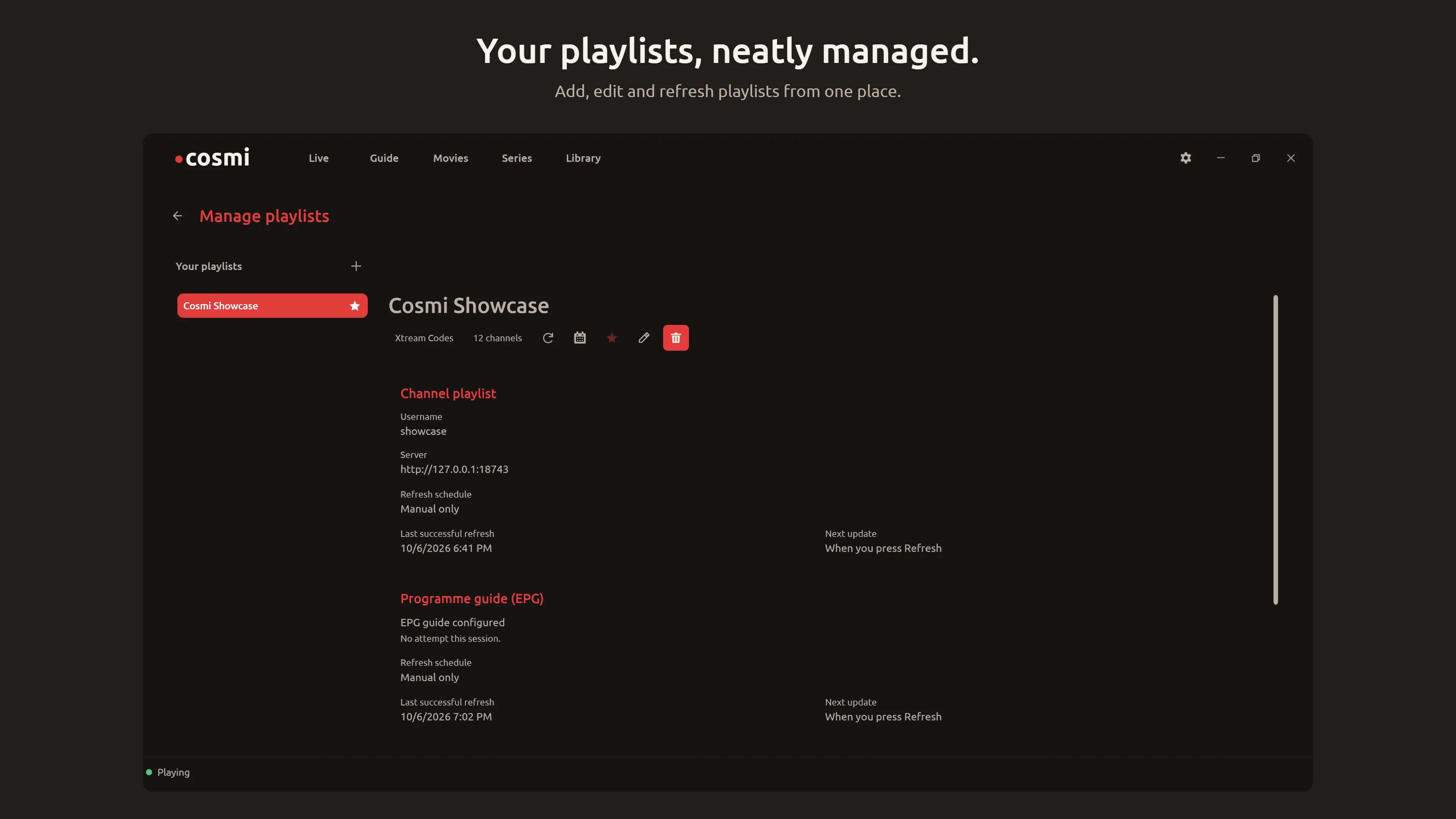Open the Series tab

tap(516, 158)
